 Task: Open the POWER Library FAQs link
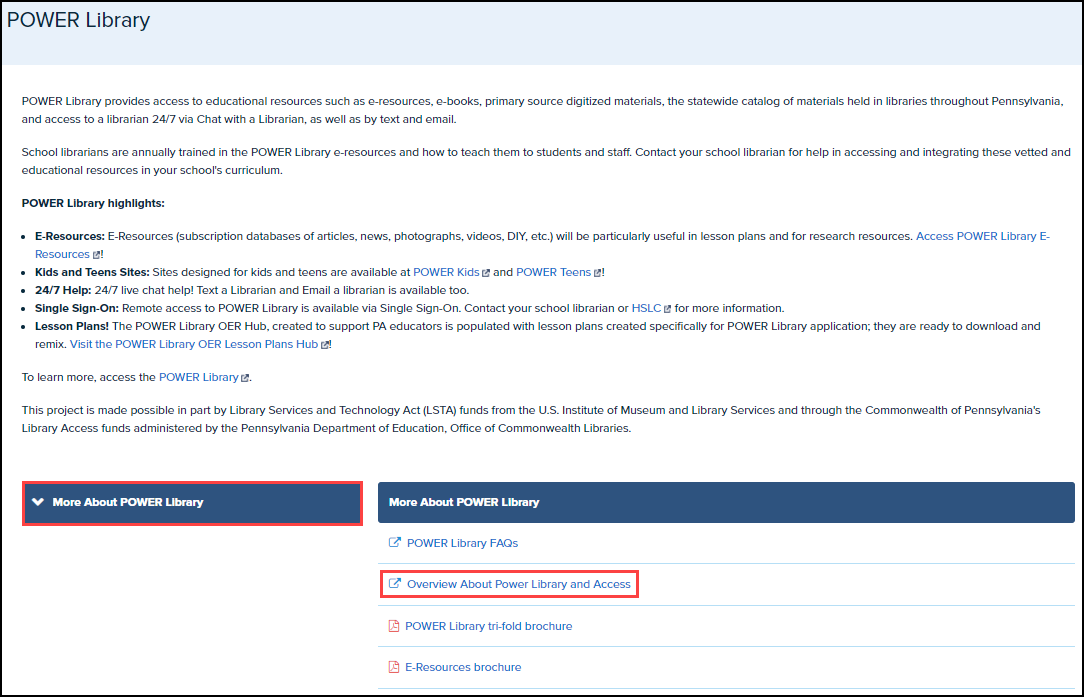[462, 543]
